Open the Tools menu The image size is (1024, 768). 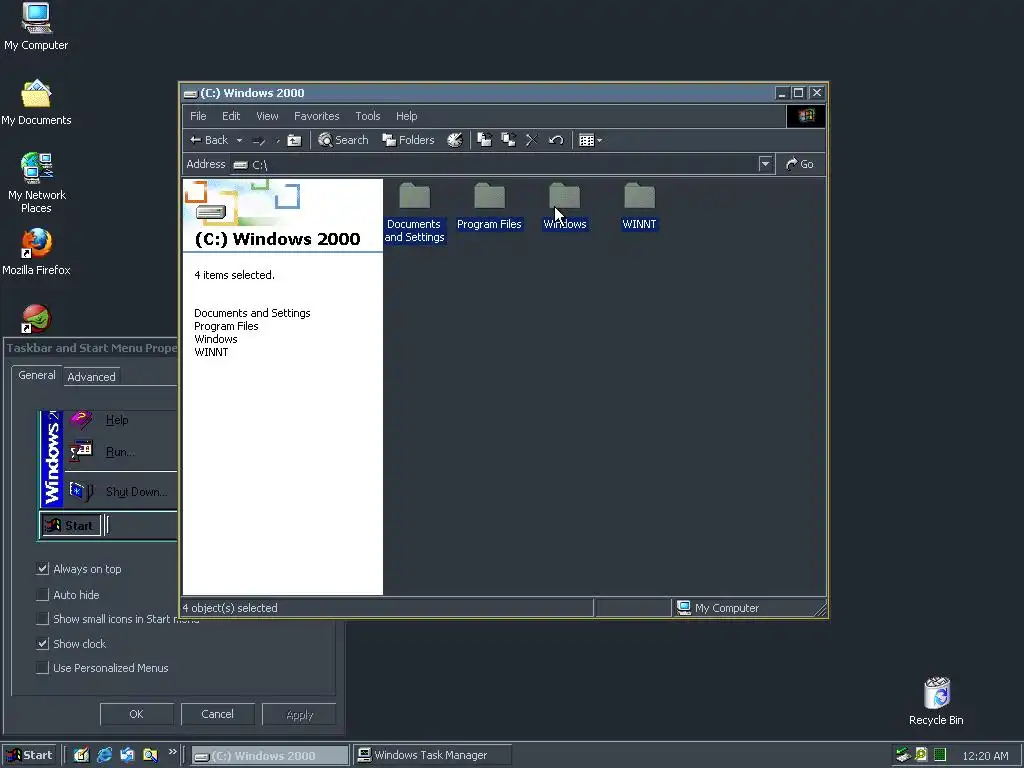tap(368, 116)
